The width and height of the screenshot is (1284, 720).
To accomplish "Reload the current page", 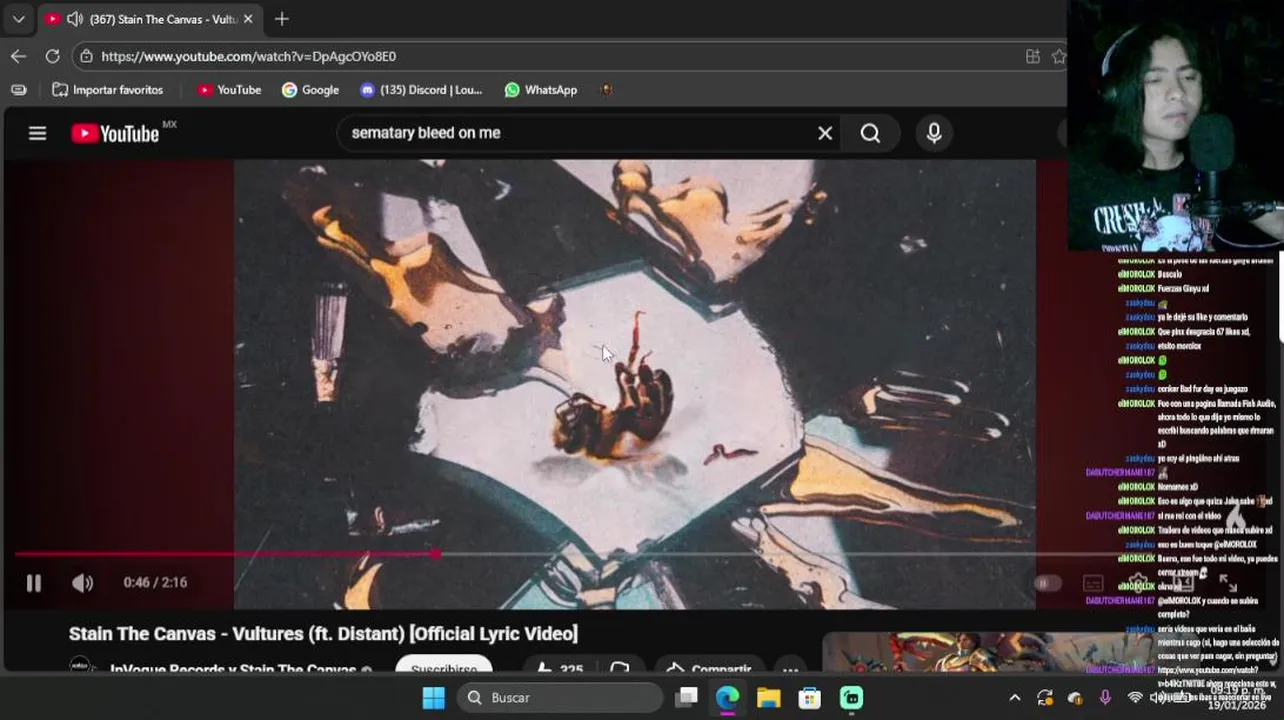I will [52, 56].
